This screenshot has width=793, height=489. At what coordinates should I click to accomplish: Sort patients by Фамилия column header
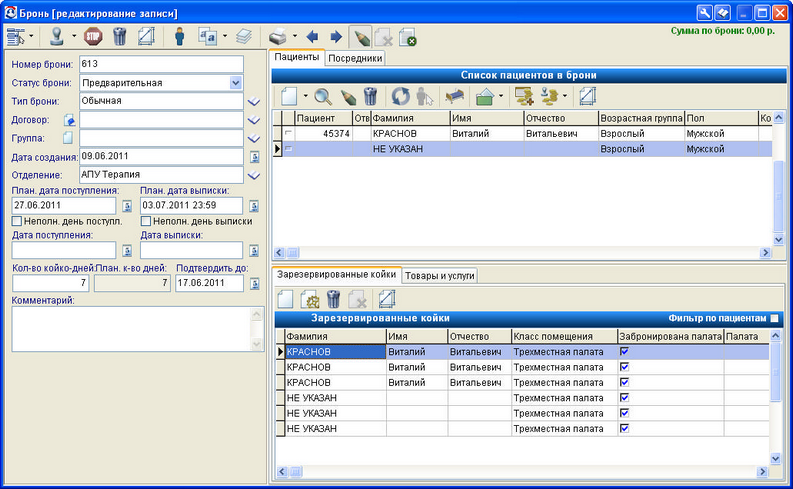(411, 118)
